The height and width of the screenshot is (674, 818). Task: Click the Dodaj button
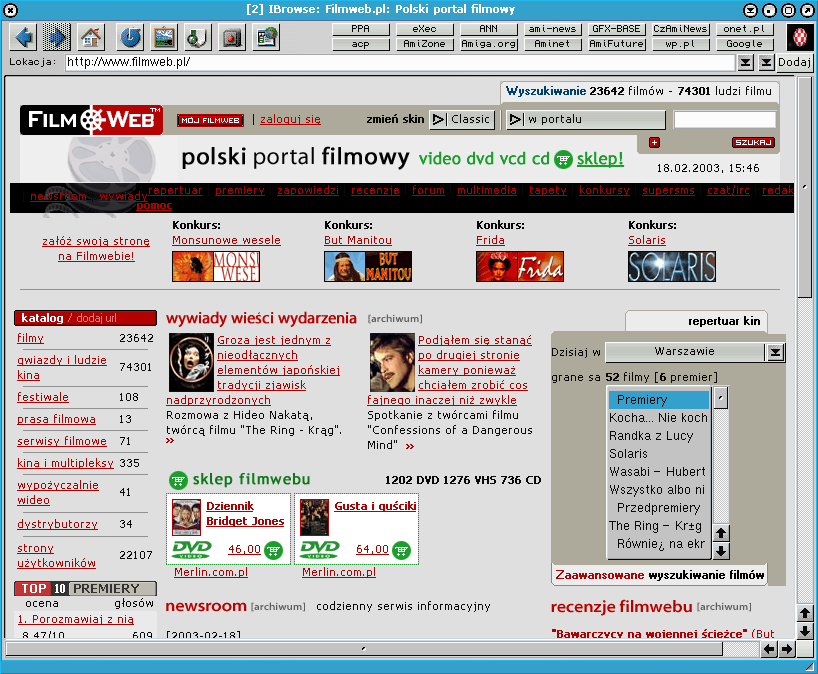794,63
